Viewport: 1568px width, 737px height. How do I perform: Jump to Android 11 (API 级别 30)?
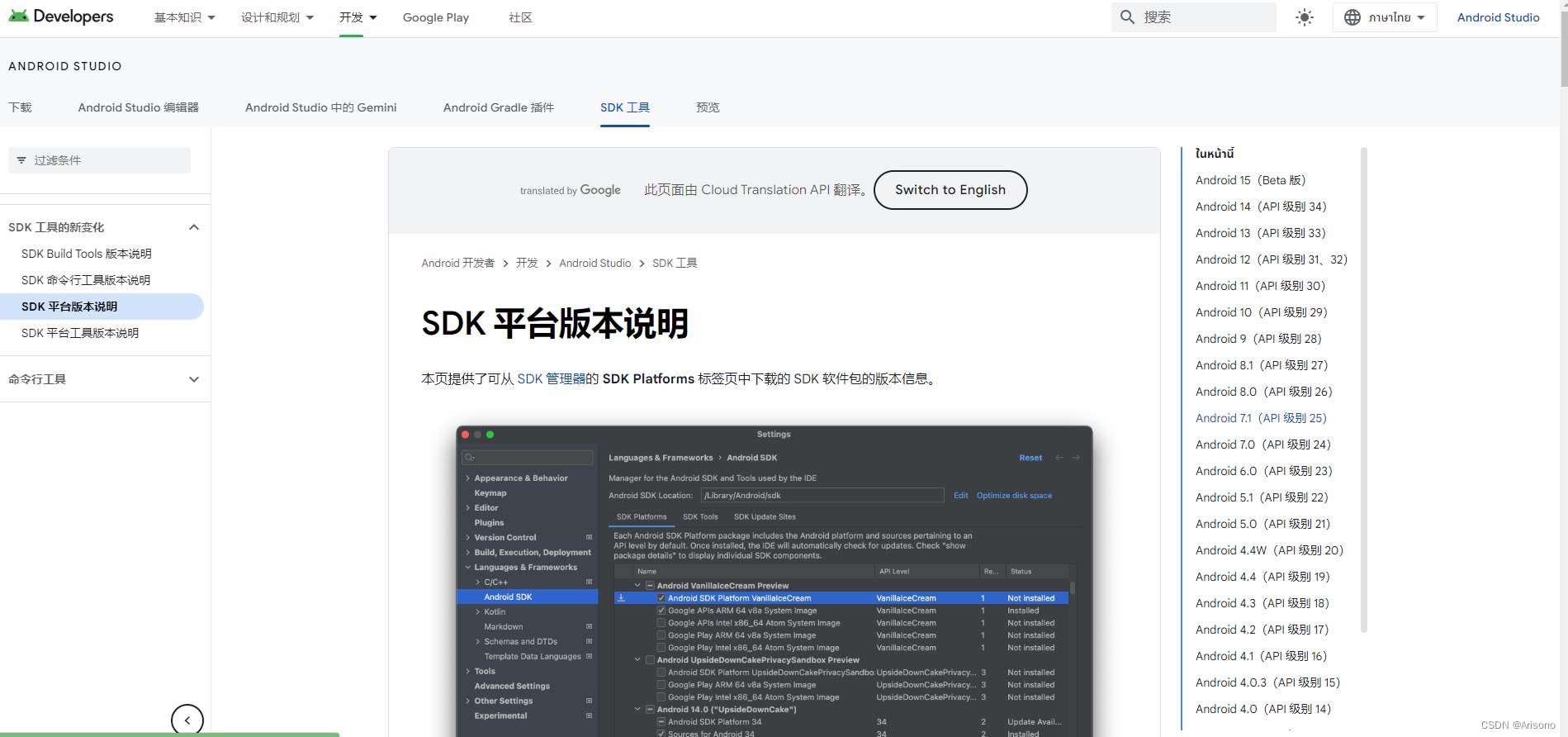tap(1260, 286)
